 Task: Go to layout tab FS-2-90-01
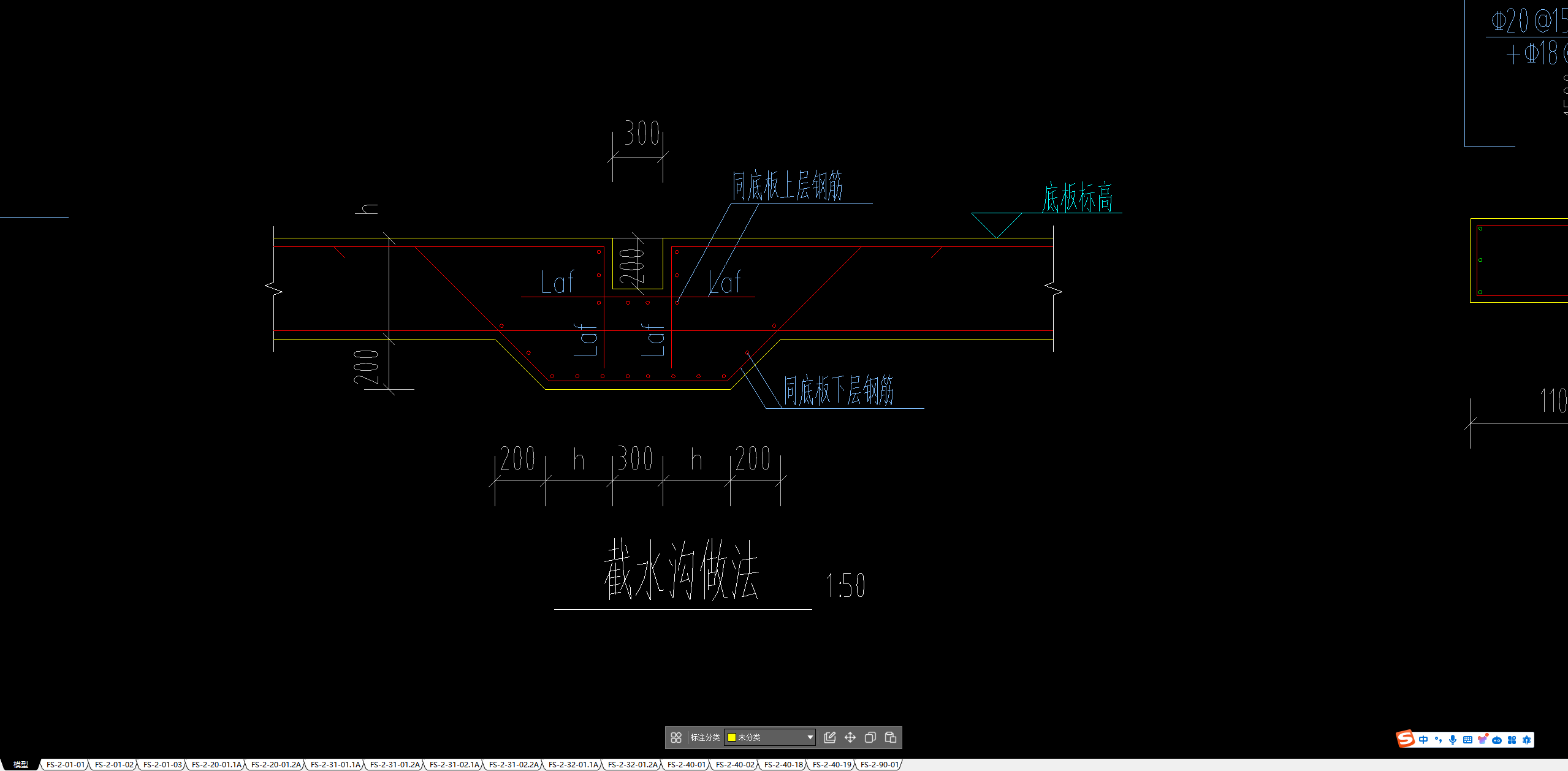click(x=880, y=764)
